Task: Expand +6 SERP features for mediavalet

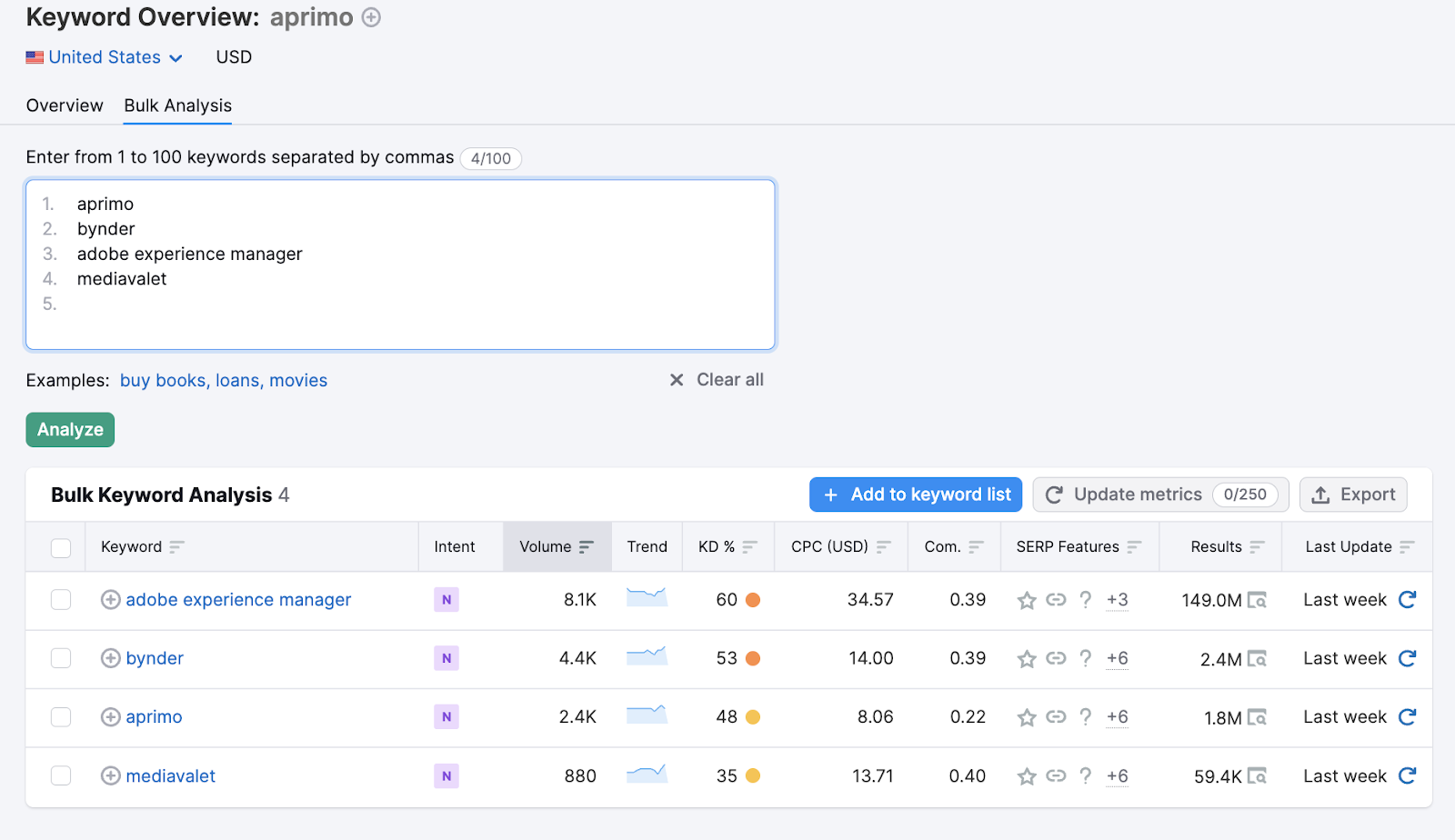Action: point(1117,776)
